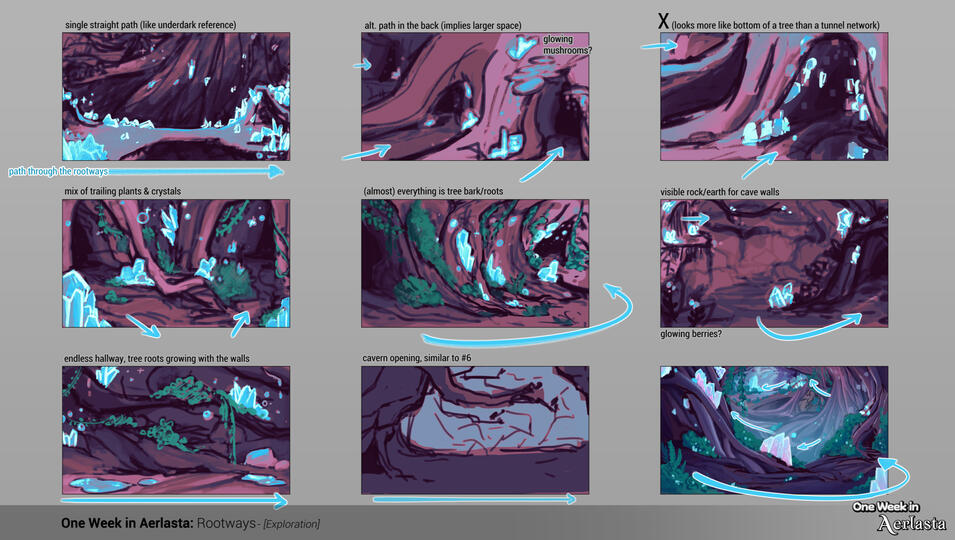Open the 'alt. path in the back' sketch

point(475,96)
